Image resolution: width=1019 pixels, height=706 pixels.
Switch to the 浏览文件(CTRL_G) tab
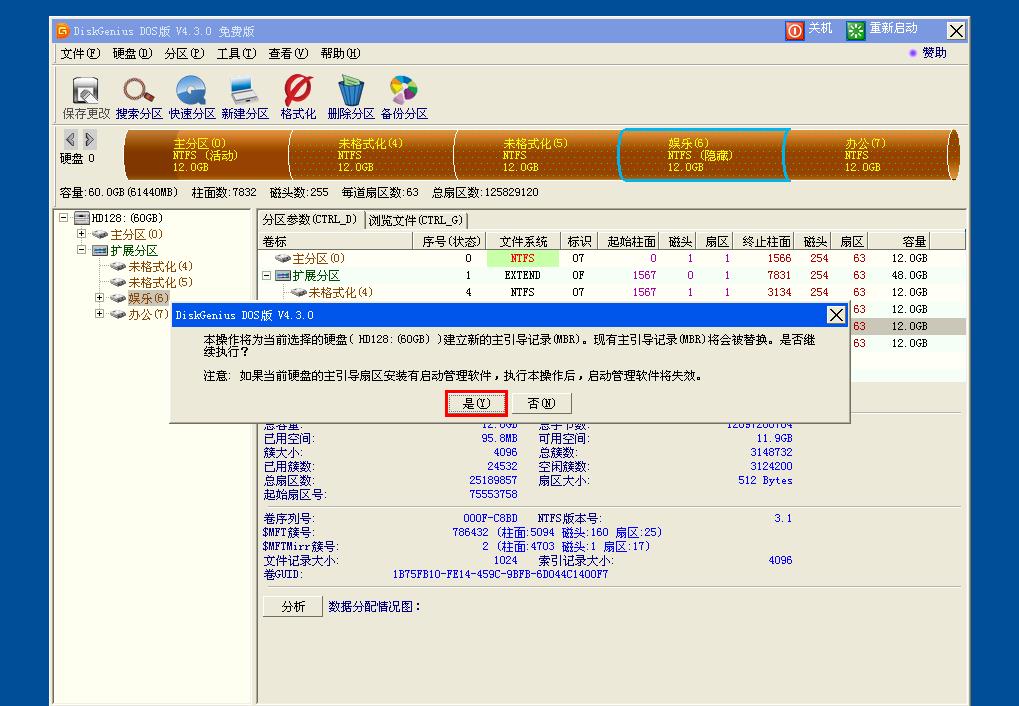coord(416,220)
